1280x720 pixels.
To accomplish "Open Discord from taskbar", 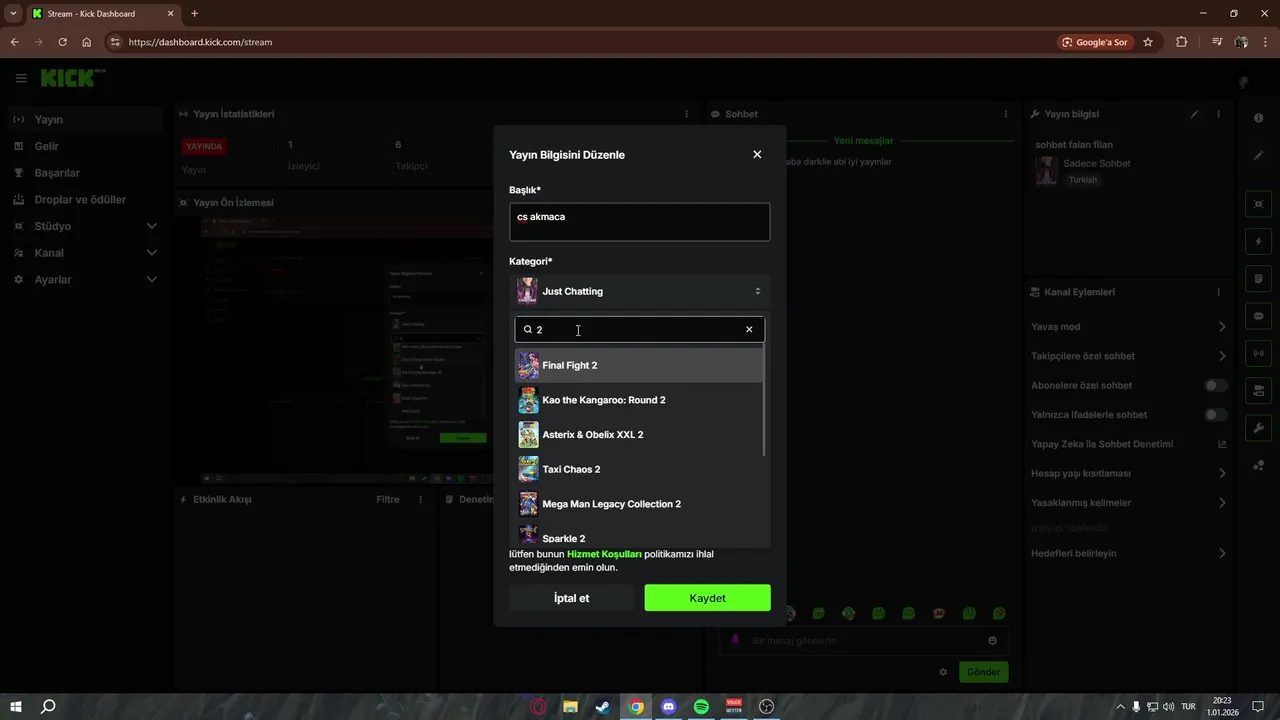I will [x=669, y=706].
